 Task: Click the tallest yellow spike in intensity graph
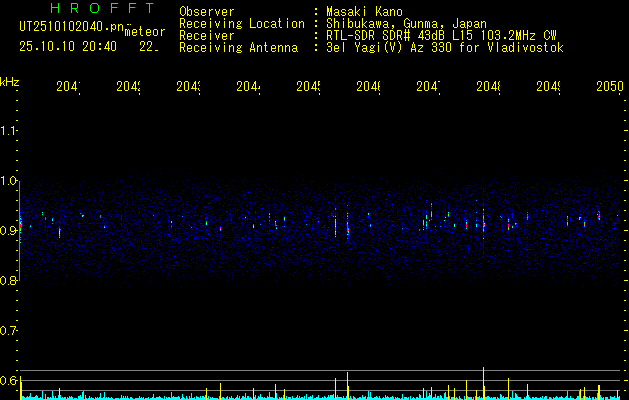(483, 383)
